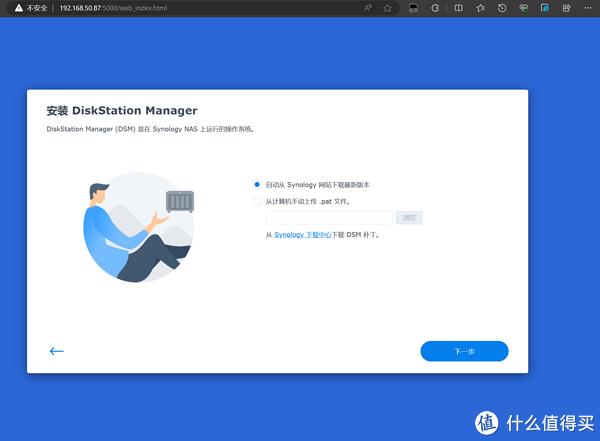Image resolution: width=600 pixels, height=441 pixels.
Task: Select manual upload .pat file option
Action: pyautogui.click(x=257, y=201)
